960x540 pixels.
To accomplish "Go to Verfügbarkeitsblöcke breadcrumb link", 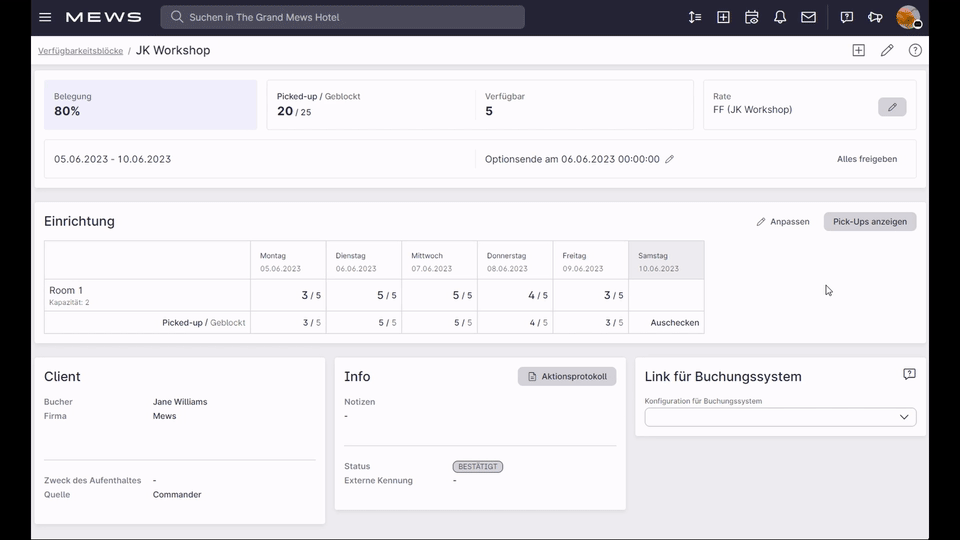I will [80, 51].
